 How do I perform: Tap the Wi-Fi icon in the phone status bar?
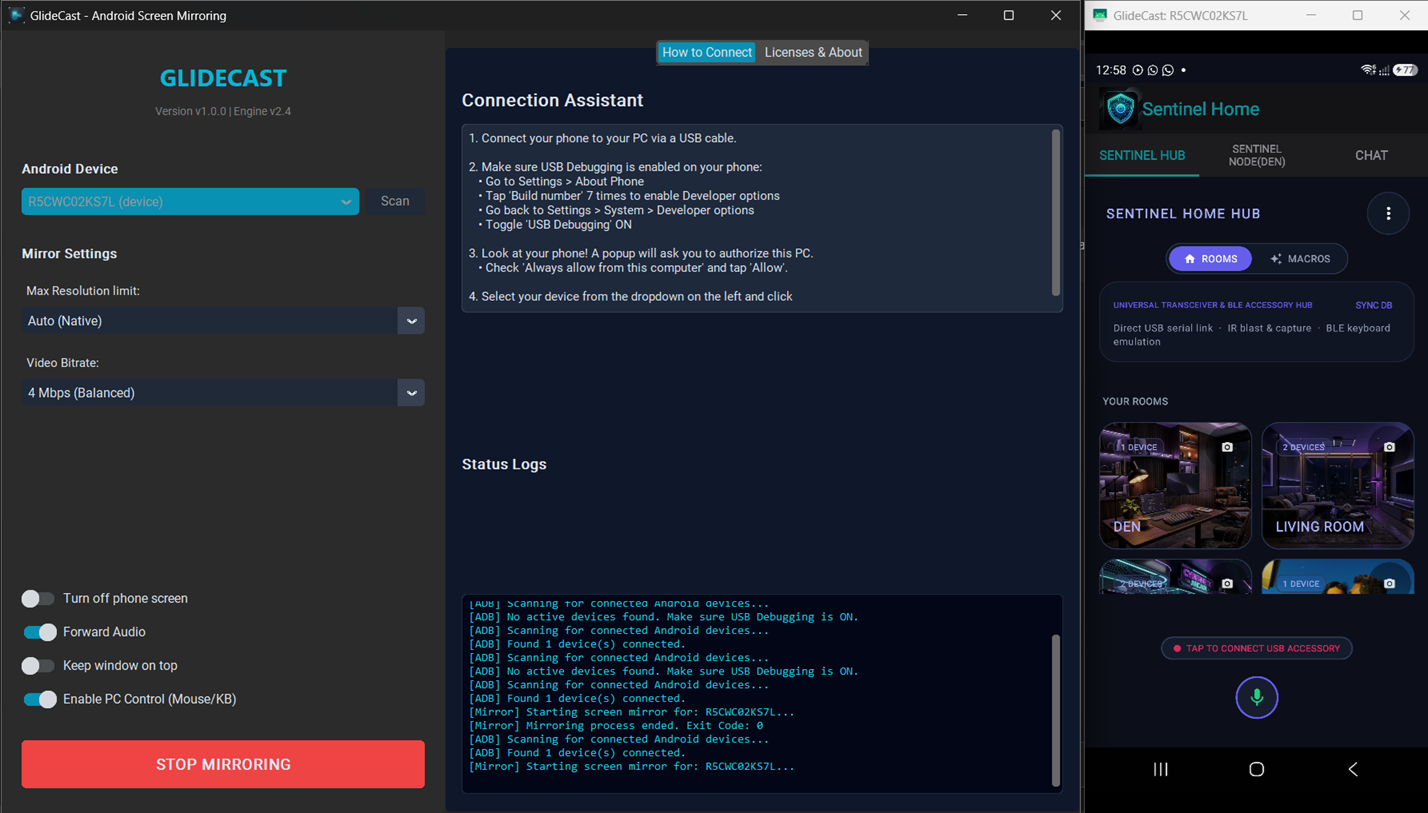(1368, 70)
